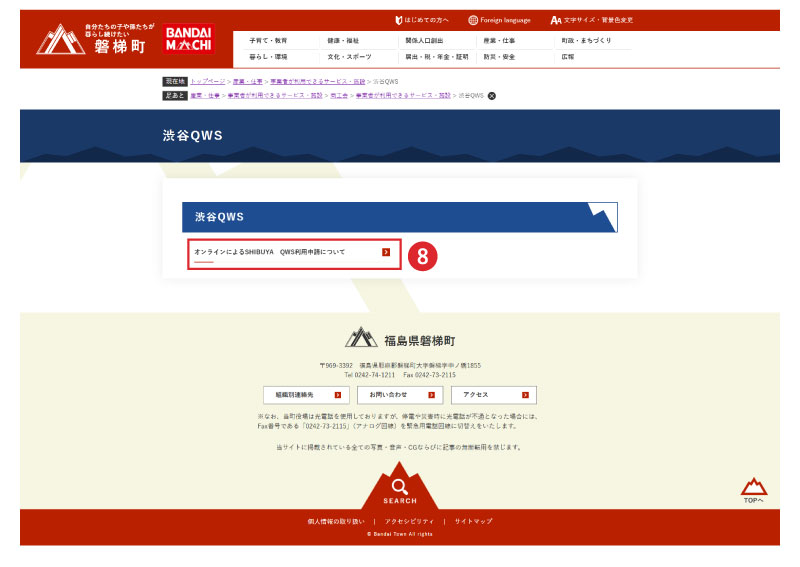Click the 磐梯町 mountain logo in header
This screenshot has width=800, height=567.
click(x=93, y=39)
